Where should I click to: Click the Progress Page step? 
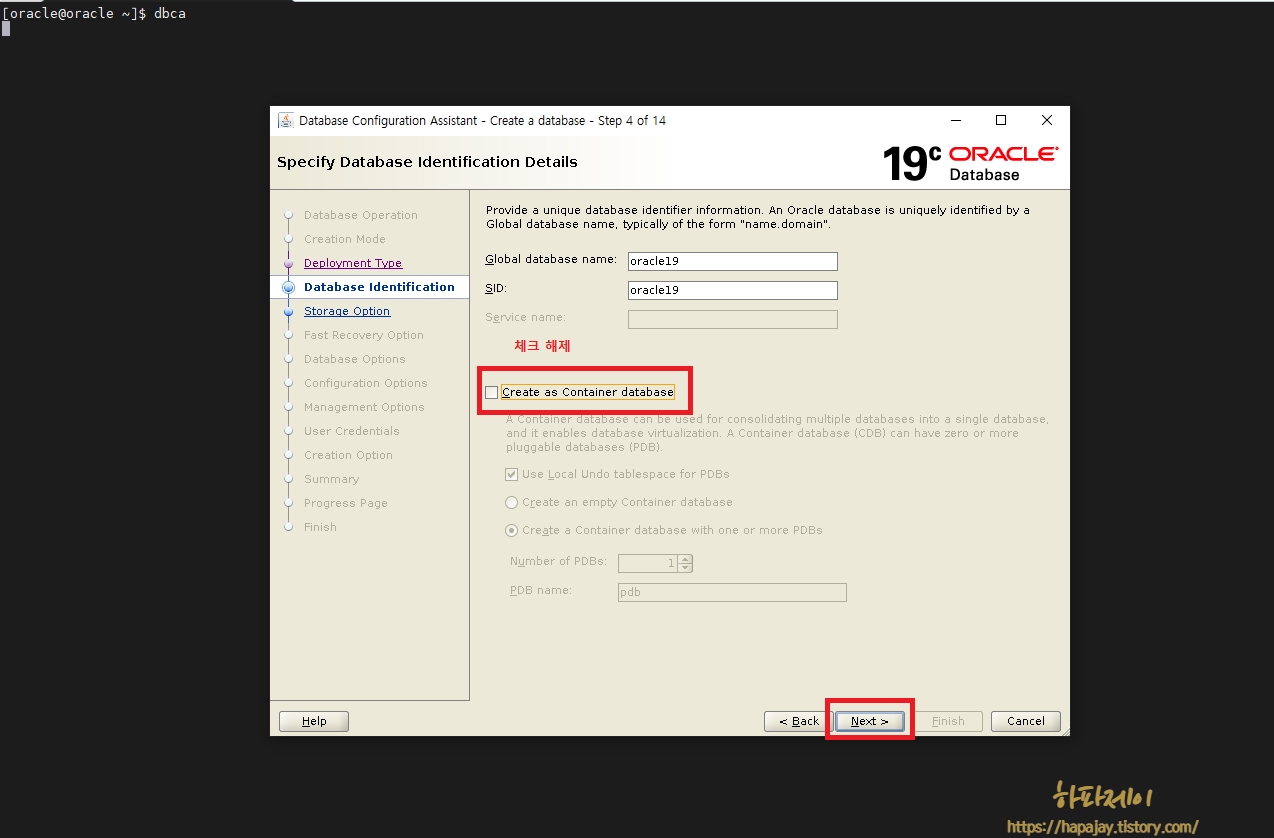(x=346, y=503)
